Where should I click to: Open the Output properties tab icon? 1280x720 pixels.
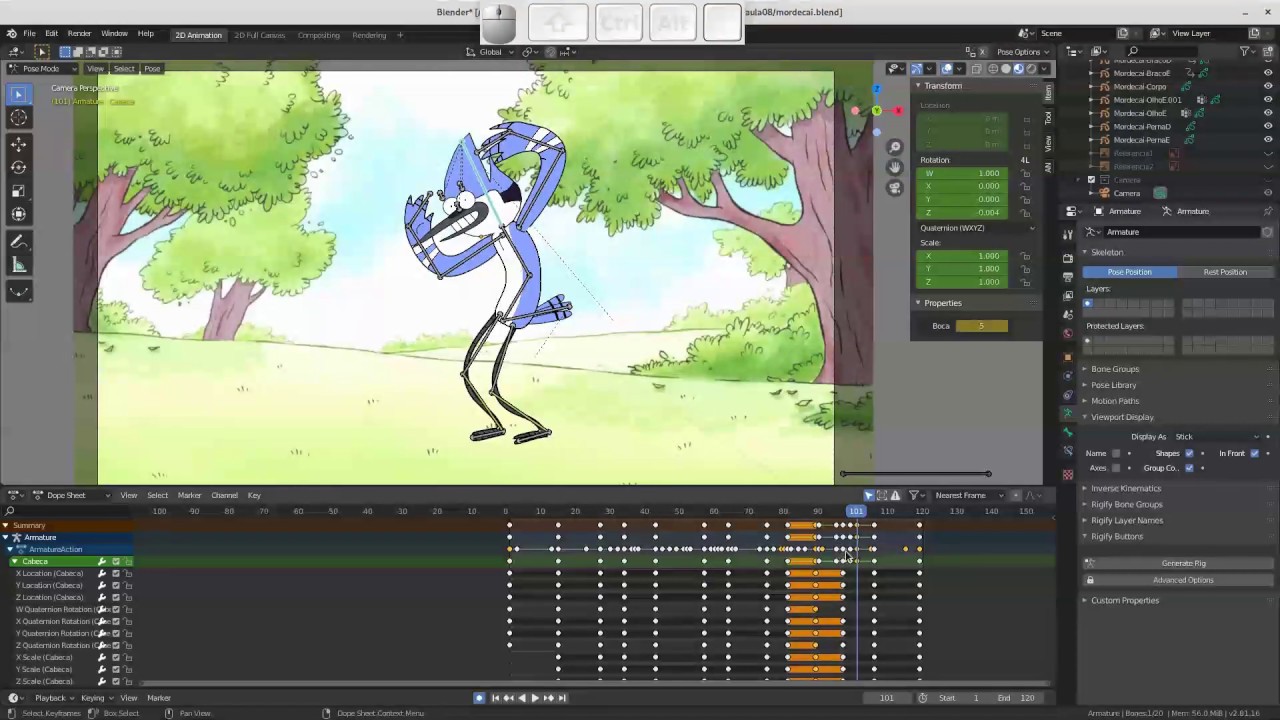1068,277
